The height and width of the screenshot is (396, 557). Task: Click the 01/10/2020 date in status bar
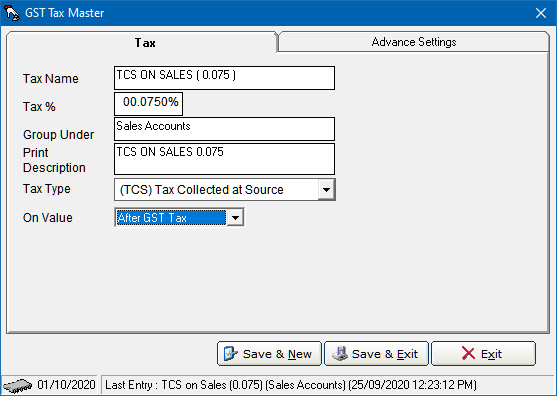(66, 385)
